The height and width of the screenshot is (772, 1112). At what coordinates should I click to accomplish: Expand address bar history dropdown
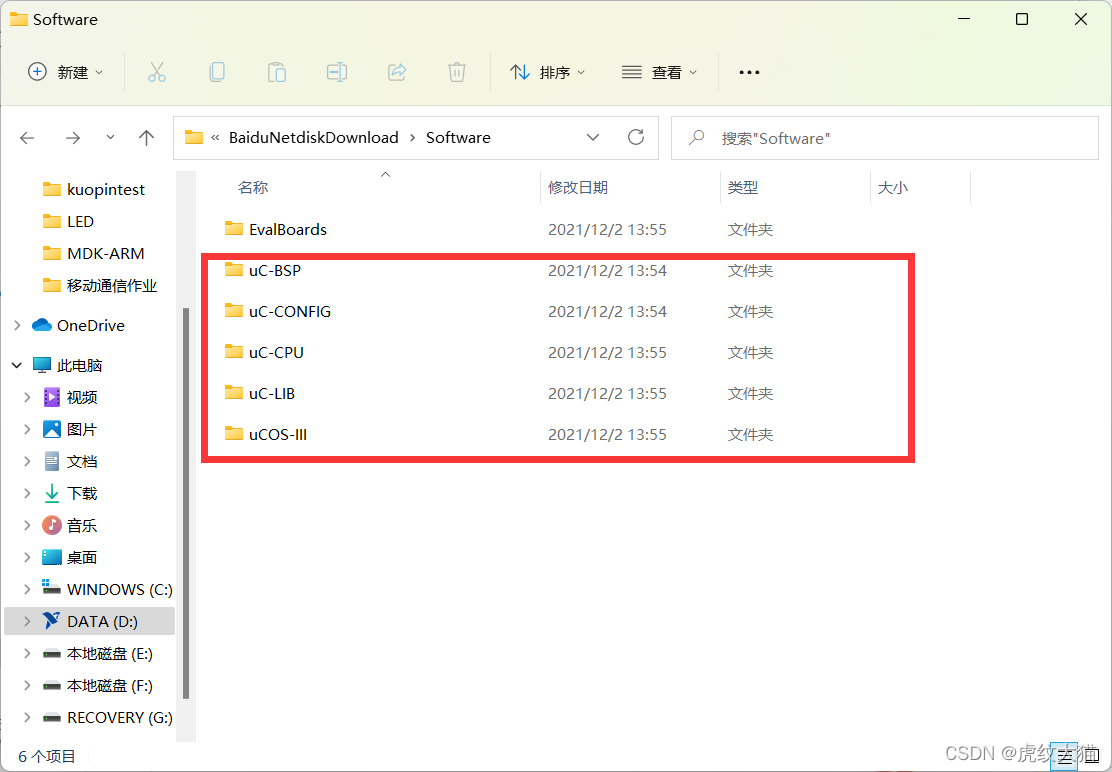point(594,138)
